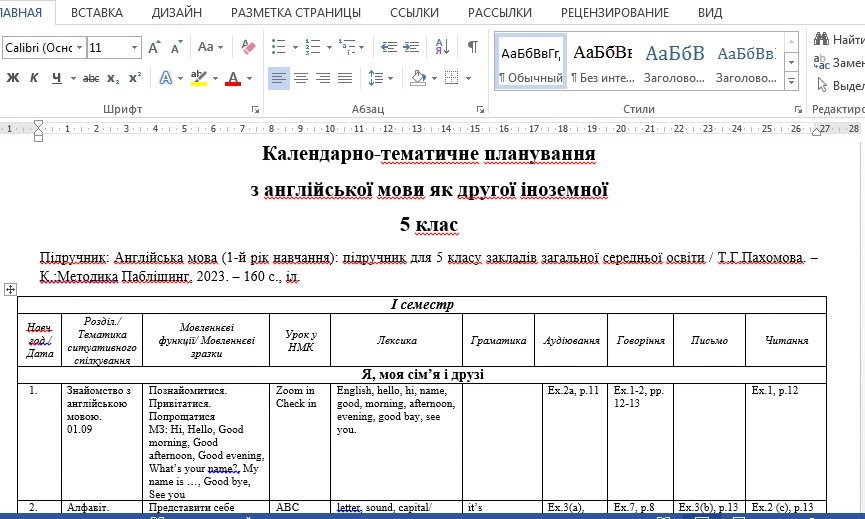Screen dimensions: 865x519
Task: Increase font size with grow icon
Action: click(154, 47)
